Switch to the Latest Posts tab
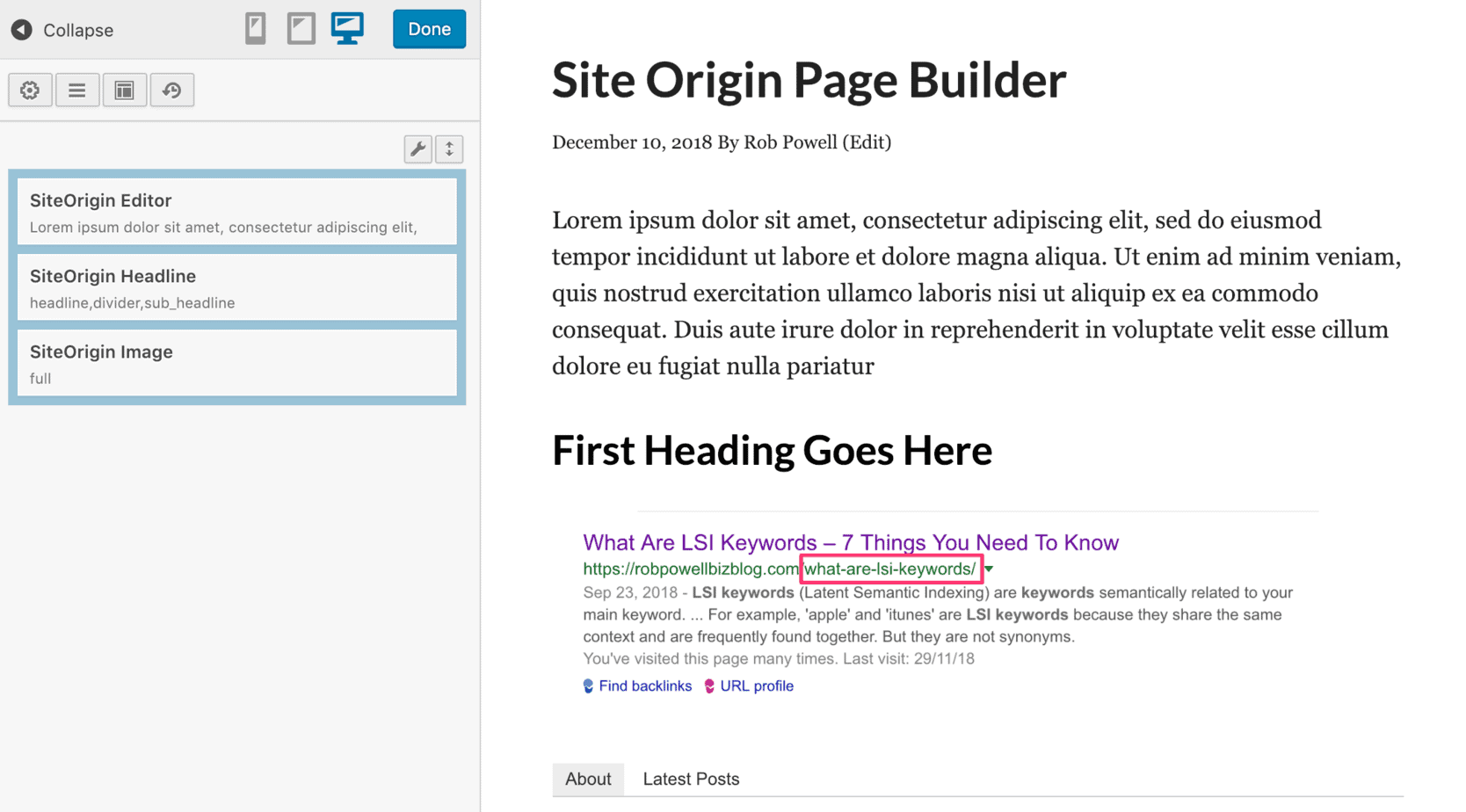The image size is (1466, 812). coord(691,779)
